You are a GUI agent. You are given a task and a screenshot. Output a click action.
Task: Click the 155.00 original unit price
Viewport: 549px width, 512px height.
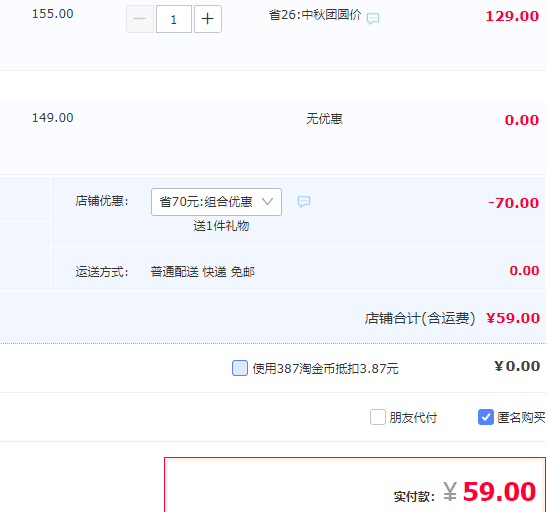tap(53, 14)
